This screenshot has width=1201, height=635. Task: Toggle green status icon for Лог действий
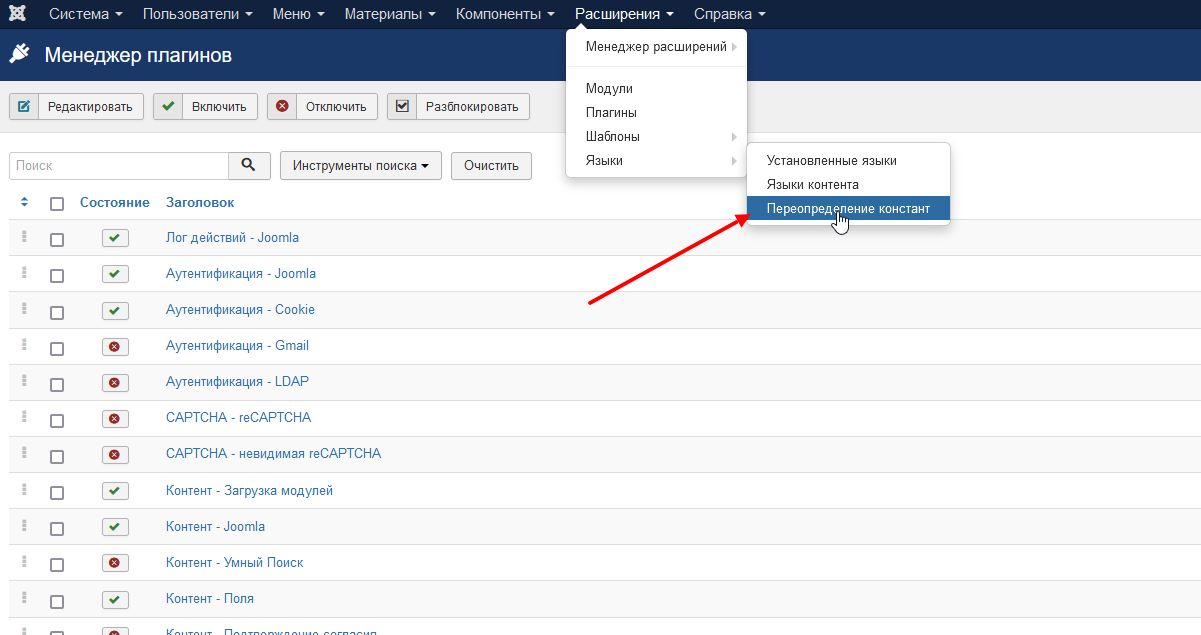(115, 238)
